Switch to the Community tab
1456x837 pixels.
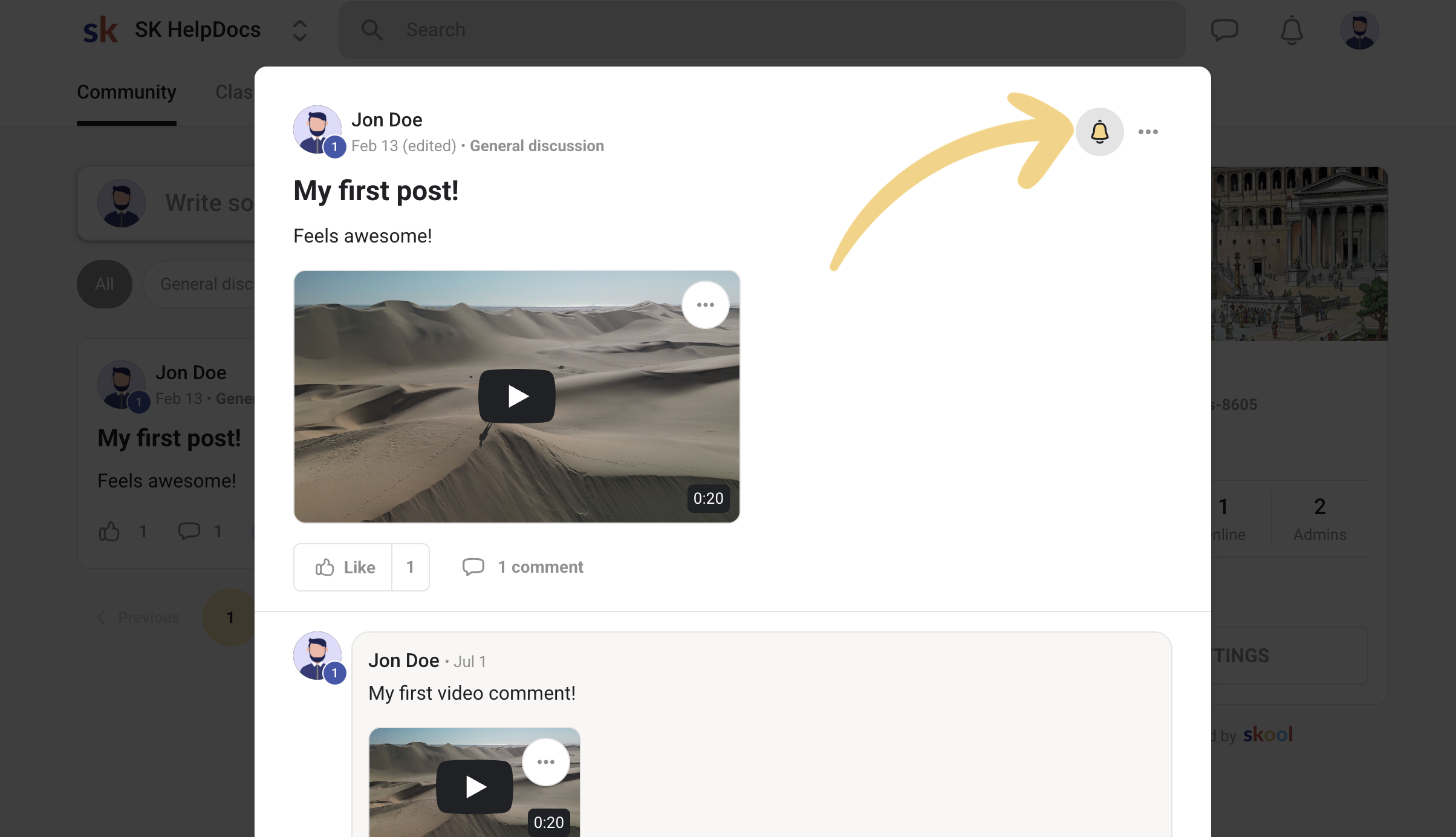(x=126, y=92)
